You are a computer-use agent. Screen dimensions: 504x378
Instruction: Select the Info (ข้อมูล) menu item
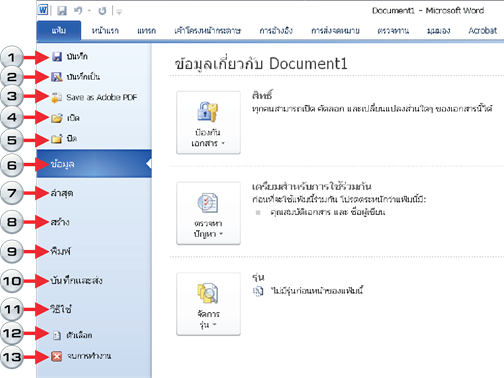[x=94, y=163]
